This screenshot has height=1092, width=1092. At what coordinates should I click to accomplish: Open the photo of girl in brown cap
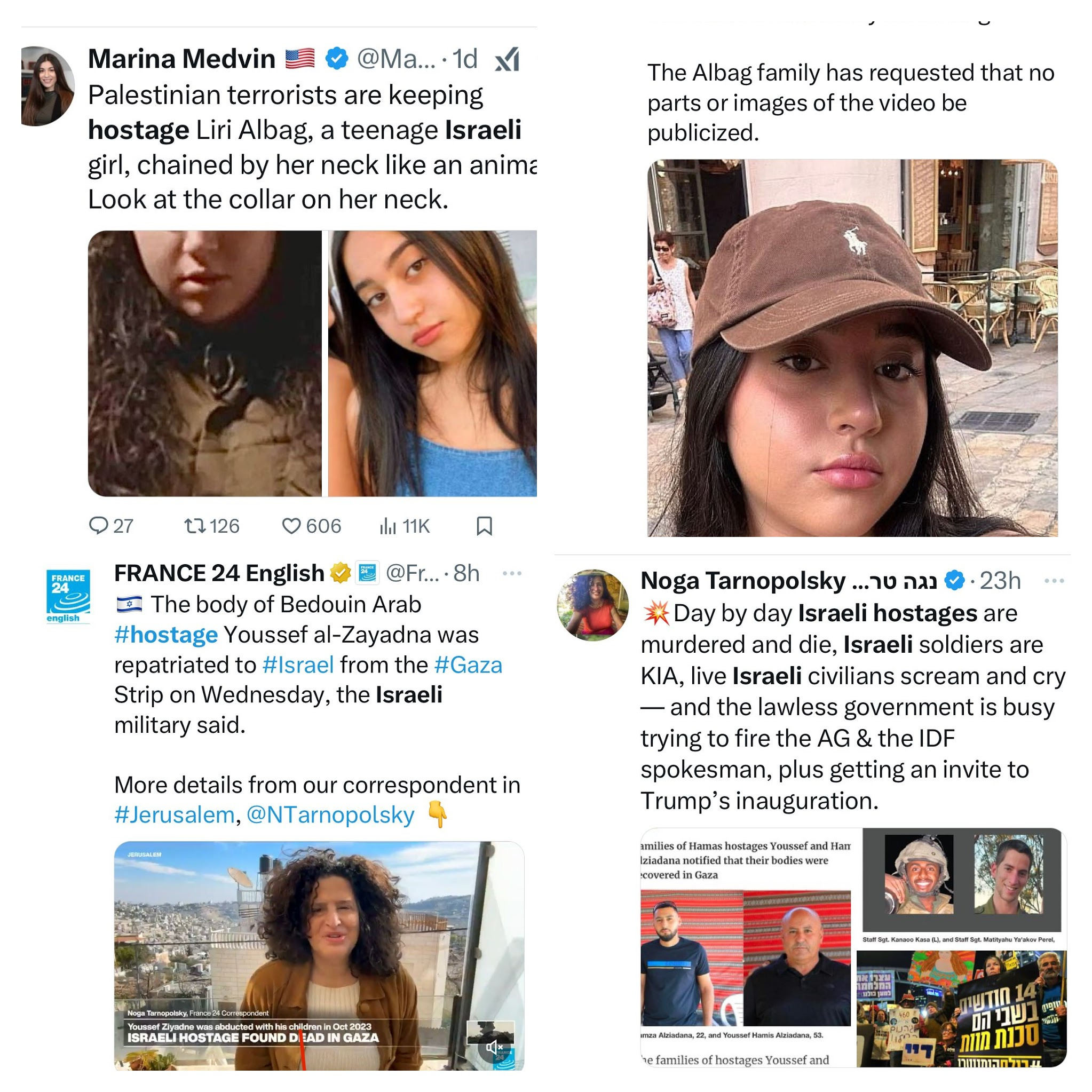click(852, 347)
